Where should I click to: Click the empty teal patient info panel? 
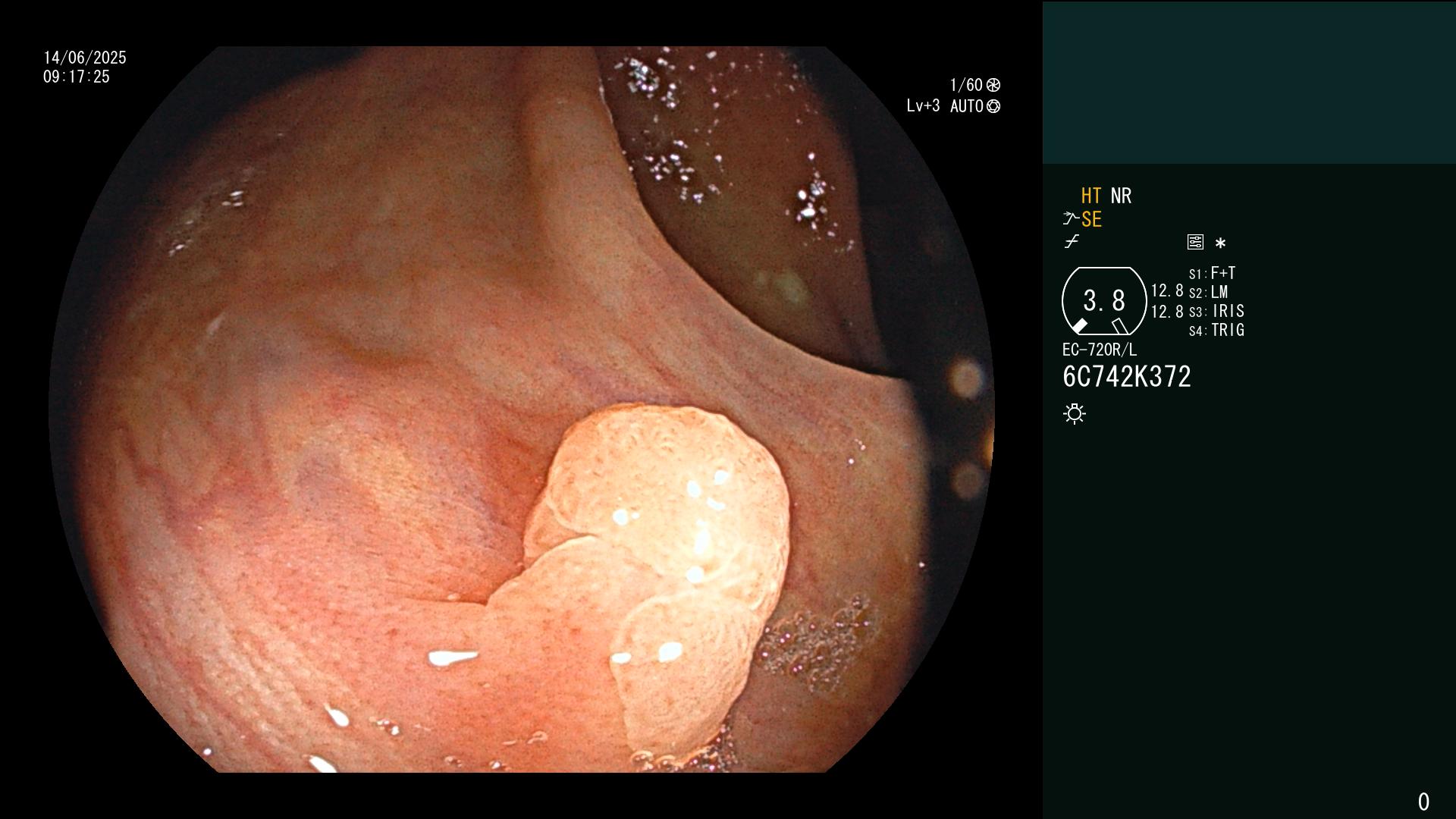pyautogui.click(x=1249, y=83)
